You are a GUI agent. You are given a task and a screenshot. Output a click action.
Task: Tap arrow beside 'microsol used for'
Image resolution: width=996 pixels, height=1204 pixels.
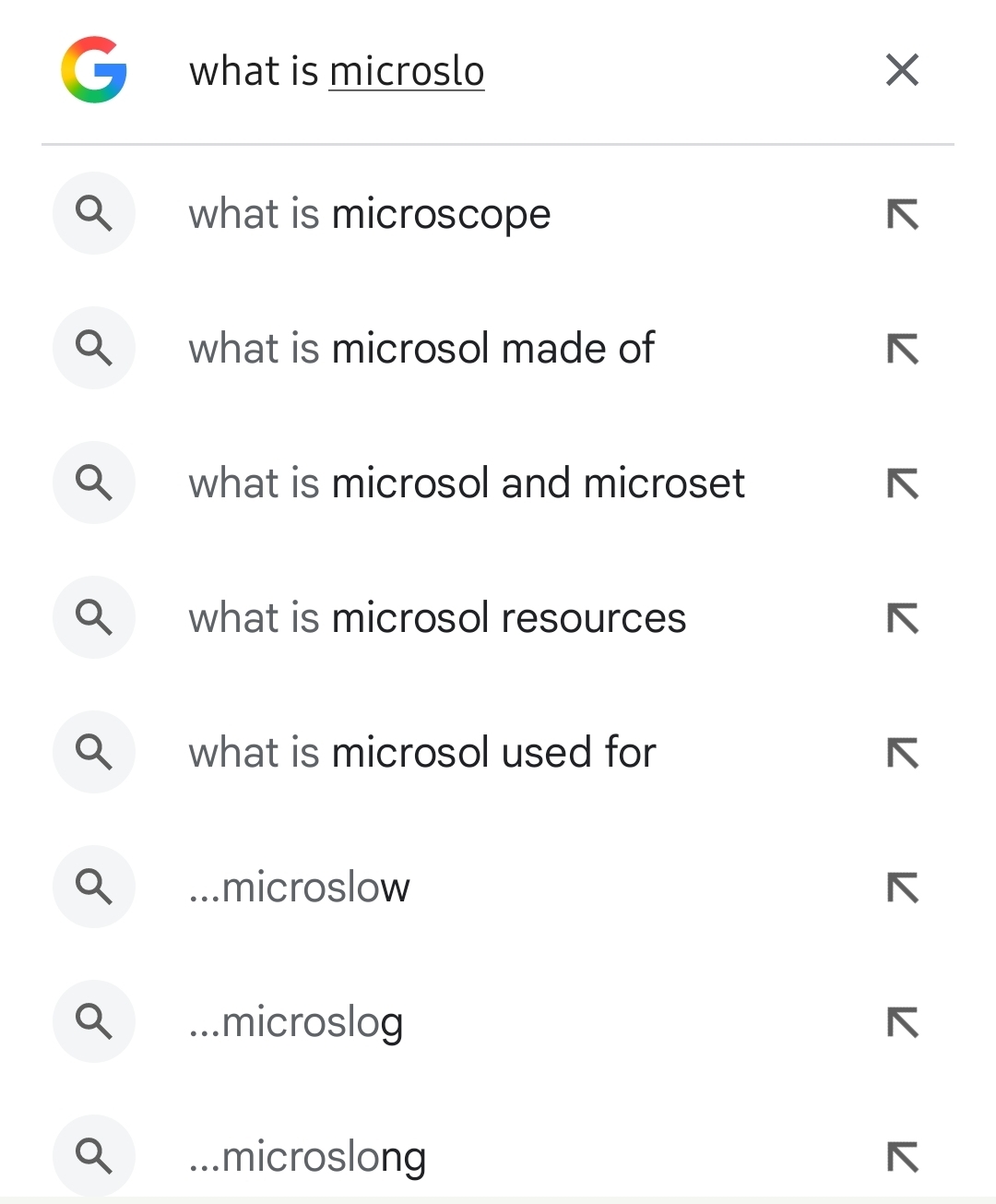pos(902,753)
